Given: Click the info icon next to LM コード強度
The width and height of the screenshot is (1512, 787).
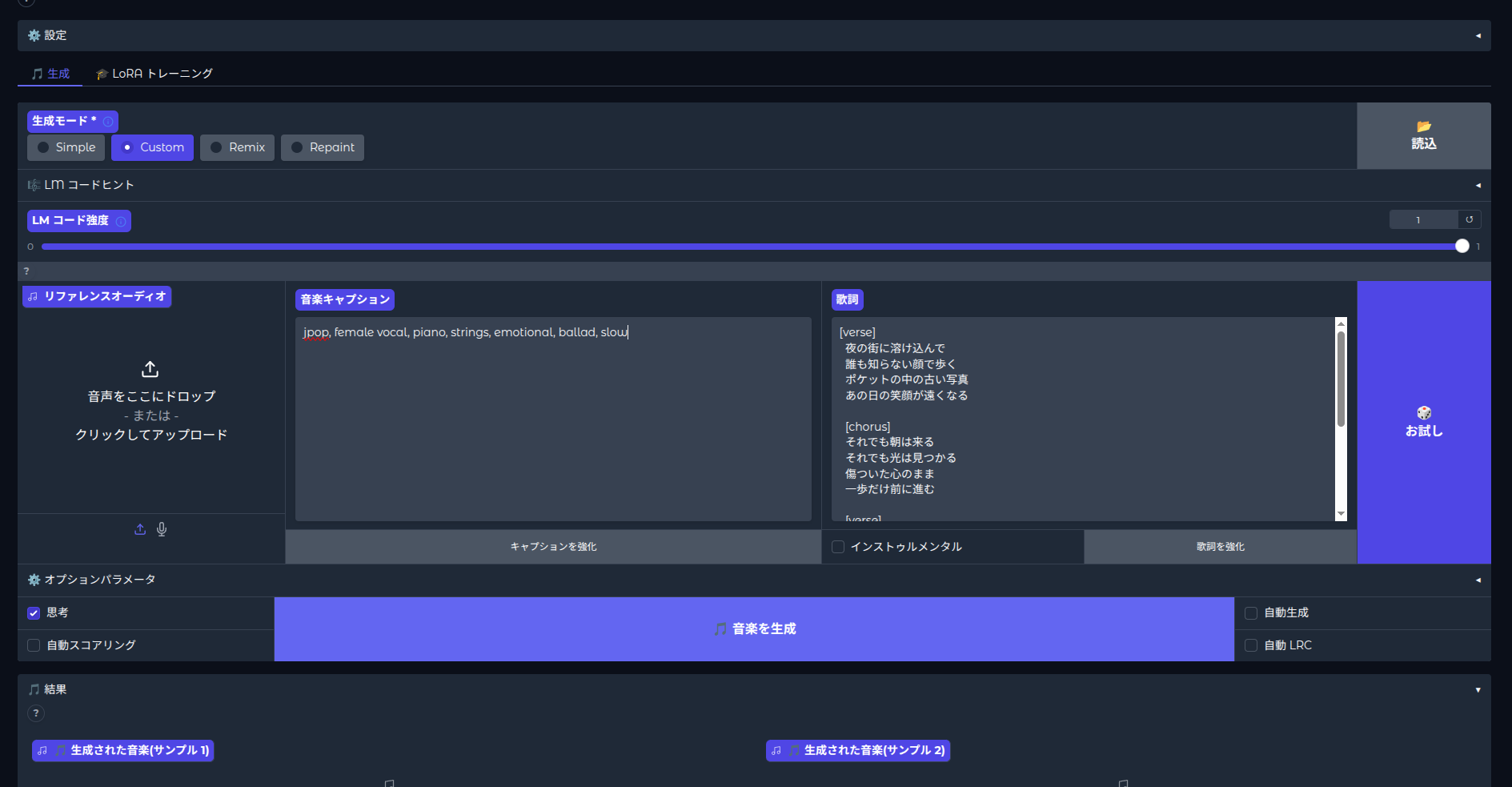Looking at the screenshot, I should (121, 221).
